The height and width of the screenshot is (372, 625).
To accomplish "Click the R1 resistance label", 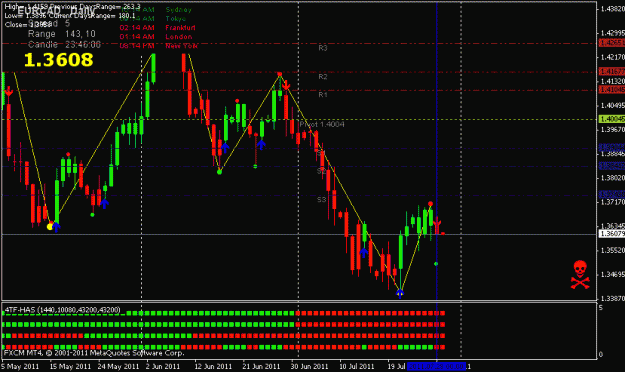I will (x=323, y=95).
